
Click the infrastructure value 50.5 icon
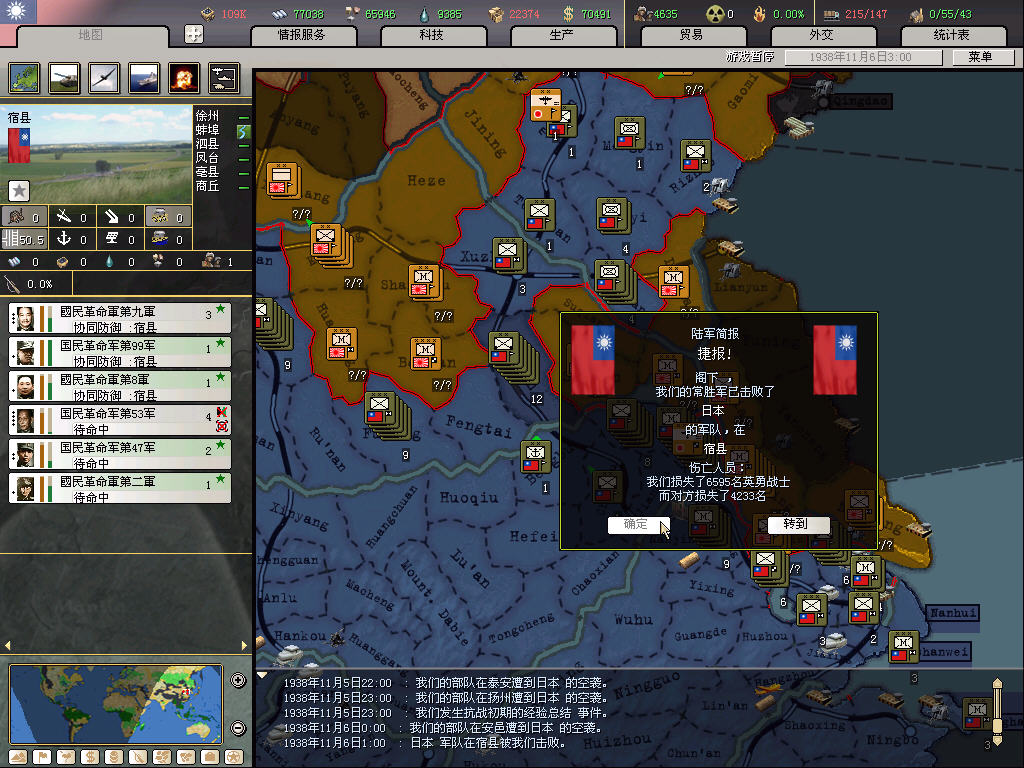24,239
